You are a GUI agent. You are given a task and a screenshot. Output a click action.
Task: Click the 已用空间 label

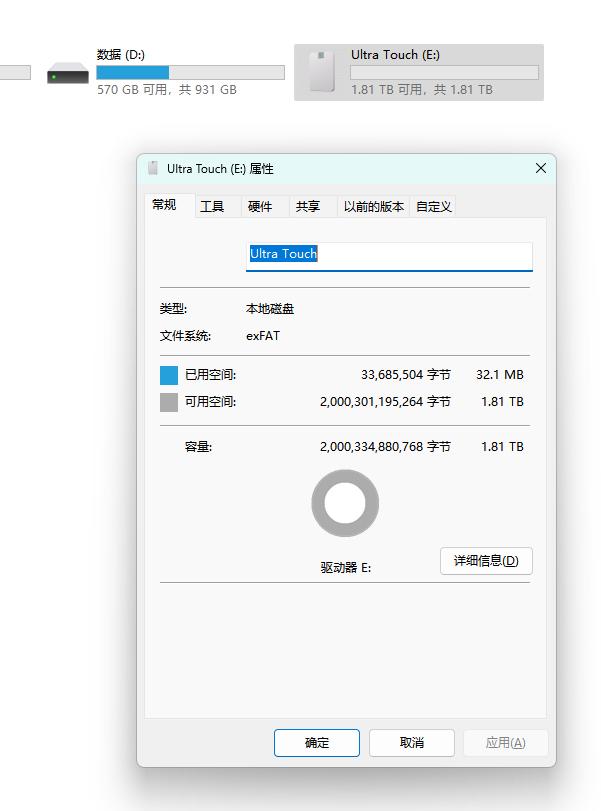[211, 374]
